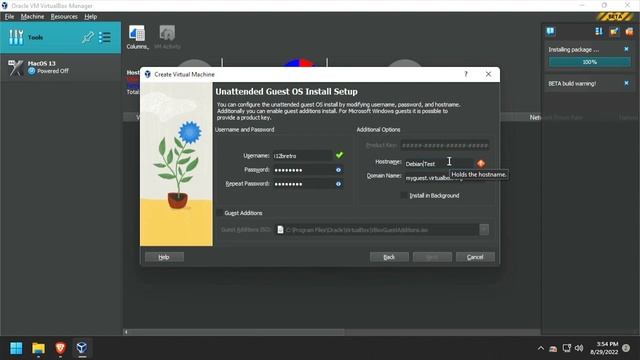Click the Guest Additions ISO path field
640x360 pixels.
click(377, 230)
